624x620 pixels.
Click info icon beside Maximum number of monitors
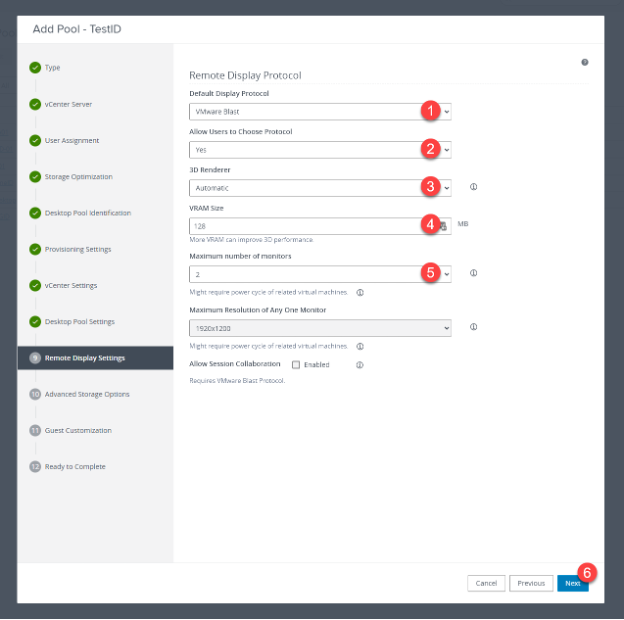click(x=473, y=272)
